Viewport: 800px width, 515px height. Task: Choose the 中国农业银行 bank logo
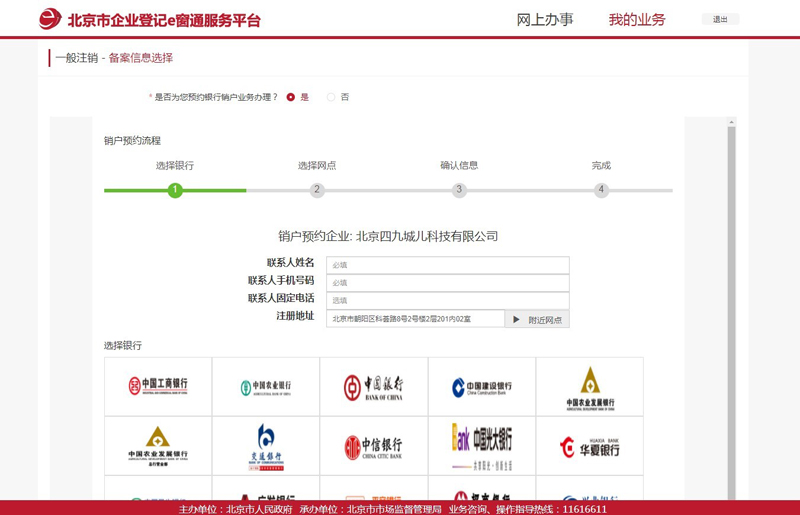[x=266, y=387]
